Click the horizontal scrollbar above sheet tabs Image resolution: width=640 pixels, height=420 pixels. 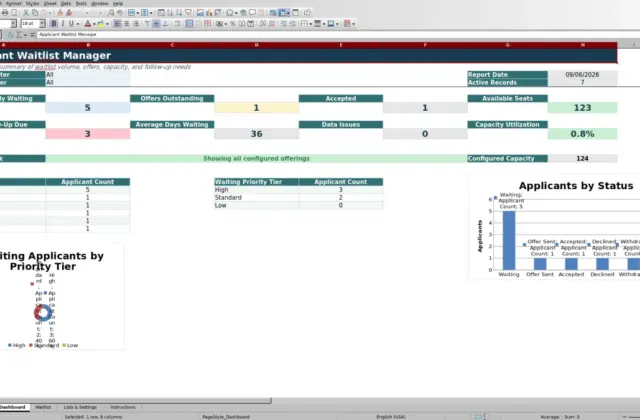click(x=136, y=400)
